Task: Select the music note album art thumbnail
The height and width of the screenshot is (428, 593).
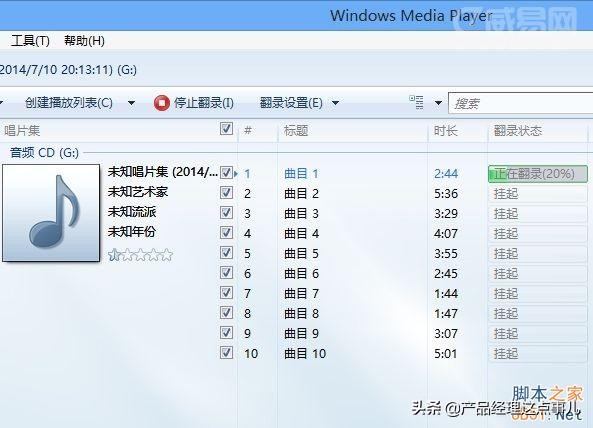Action: coord(51,213)
